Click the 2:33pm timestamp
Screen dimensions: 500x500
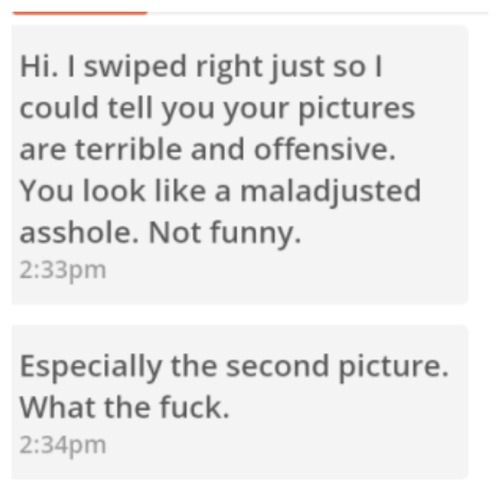[63, 270]
